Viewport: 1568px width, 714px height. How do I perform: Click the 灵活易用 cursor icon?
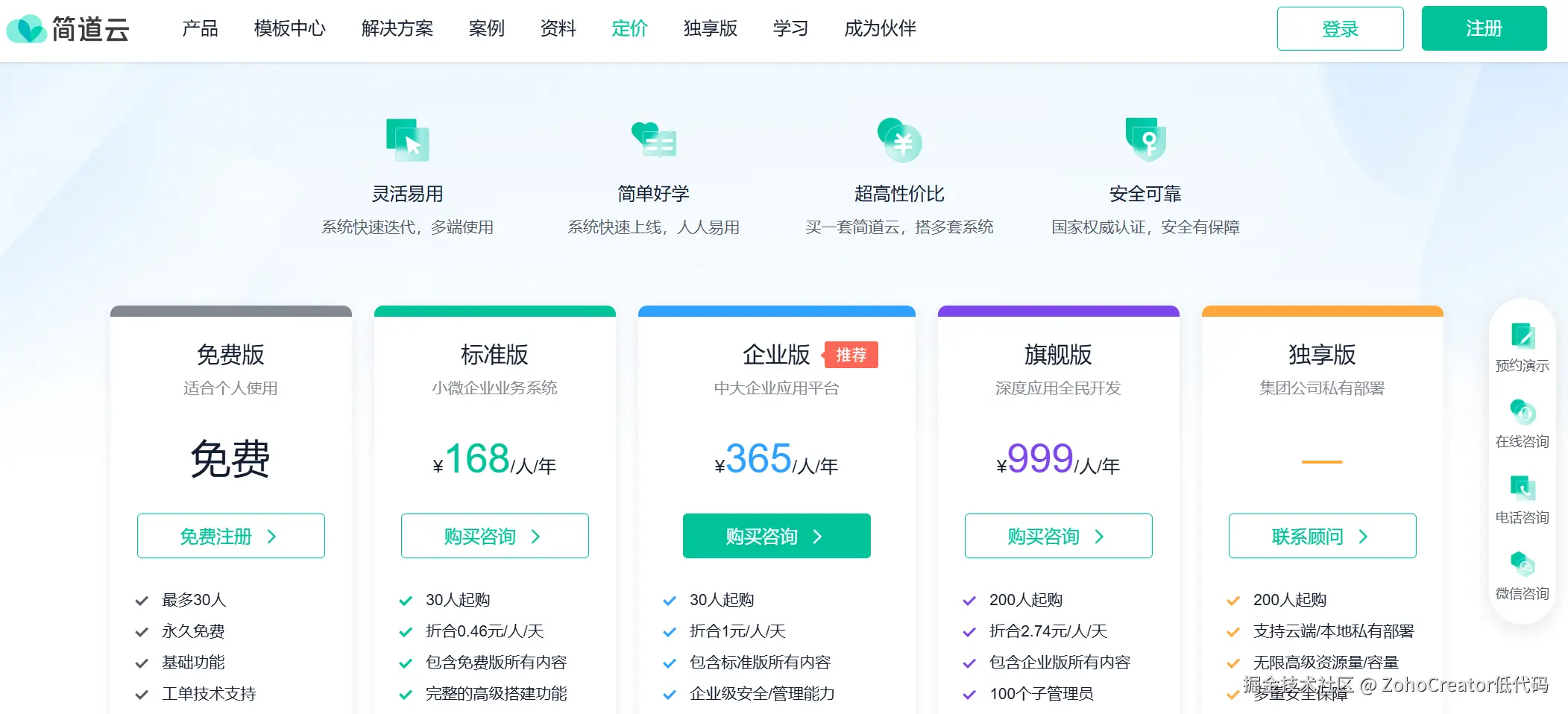coord(407,140)
